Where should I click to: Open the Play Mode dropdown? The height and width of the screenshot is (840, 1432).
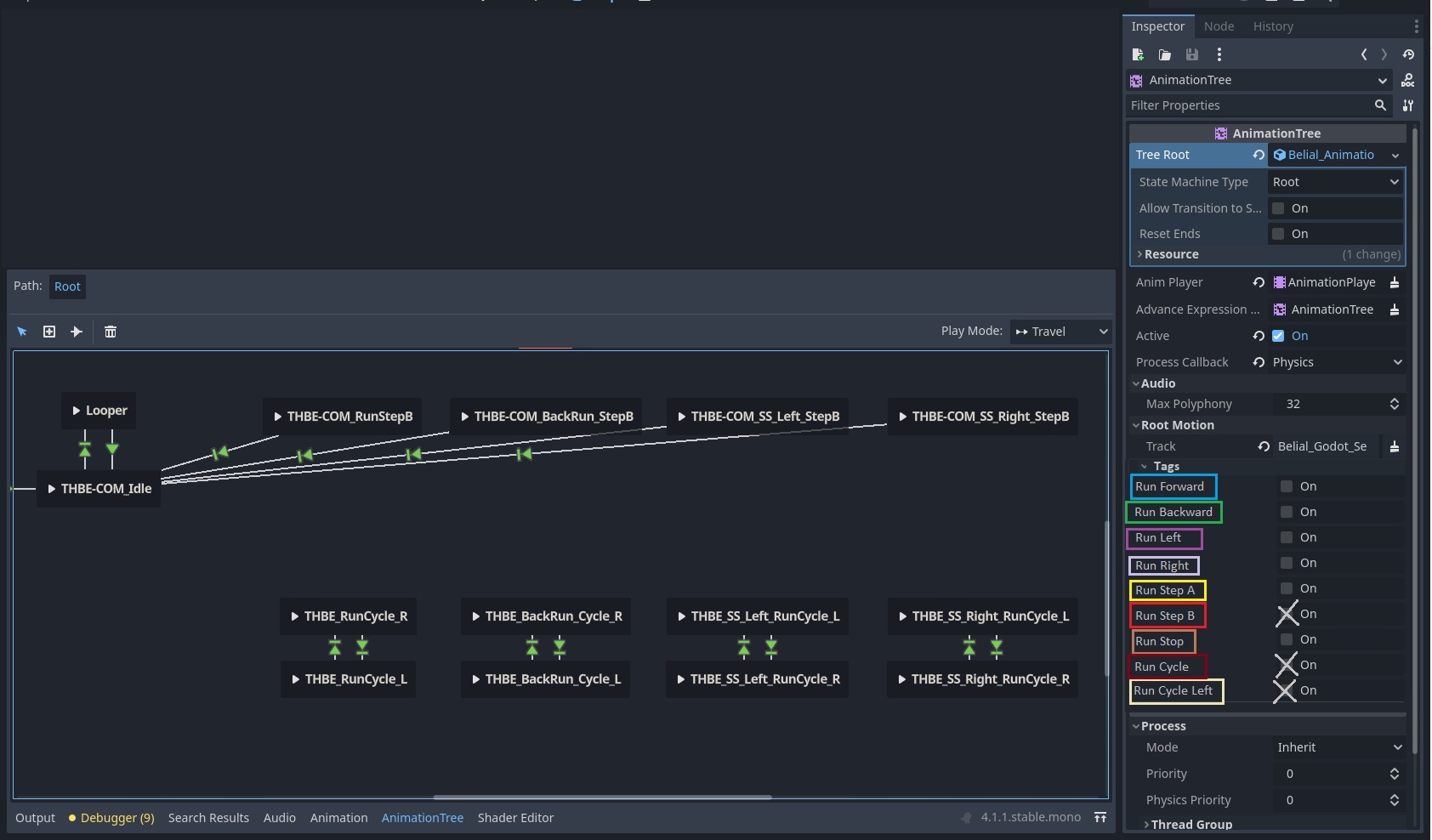coord(1060,332)
